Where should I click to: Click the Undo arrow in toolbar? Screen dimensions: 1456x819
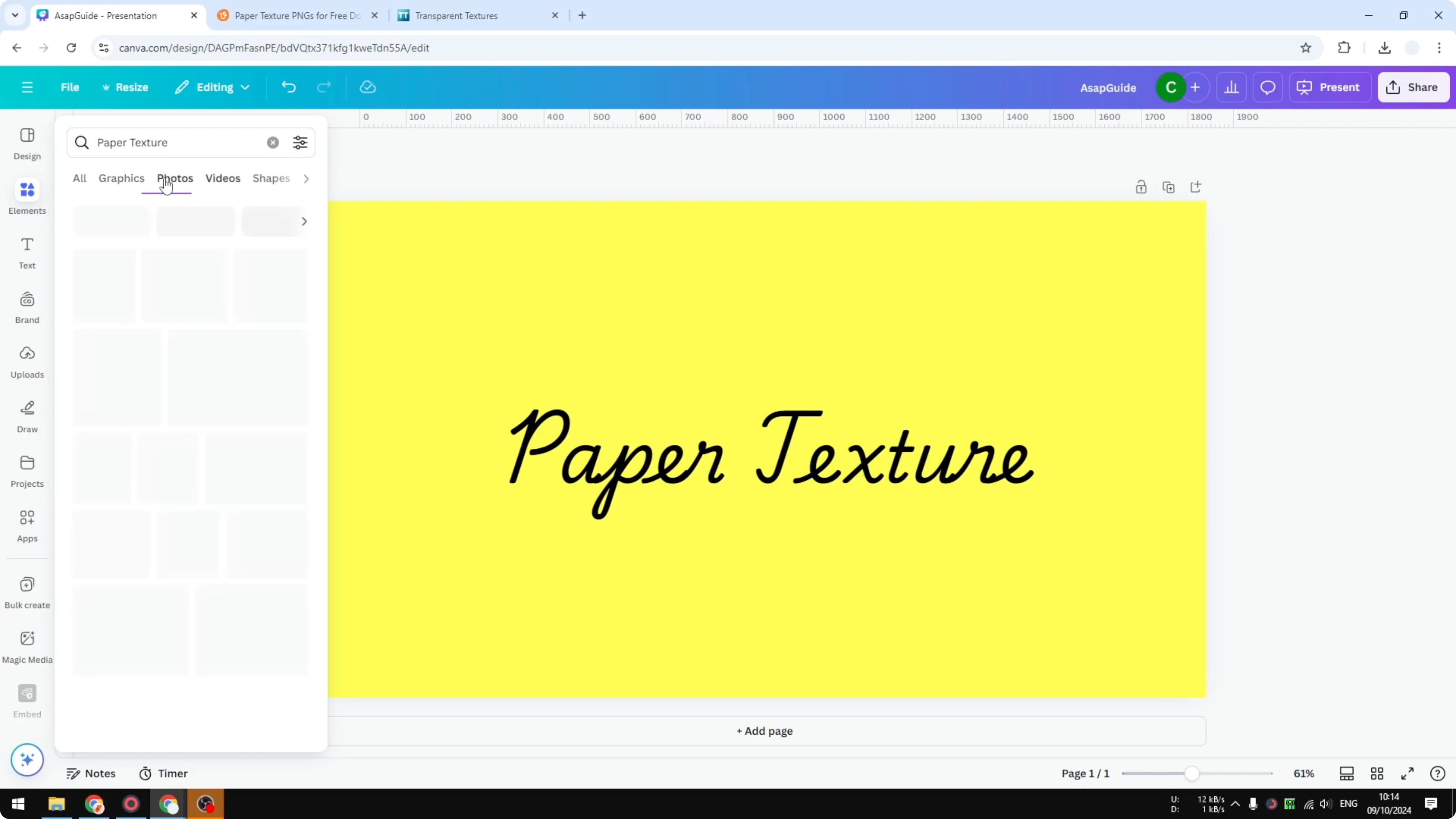click(288, 87)
